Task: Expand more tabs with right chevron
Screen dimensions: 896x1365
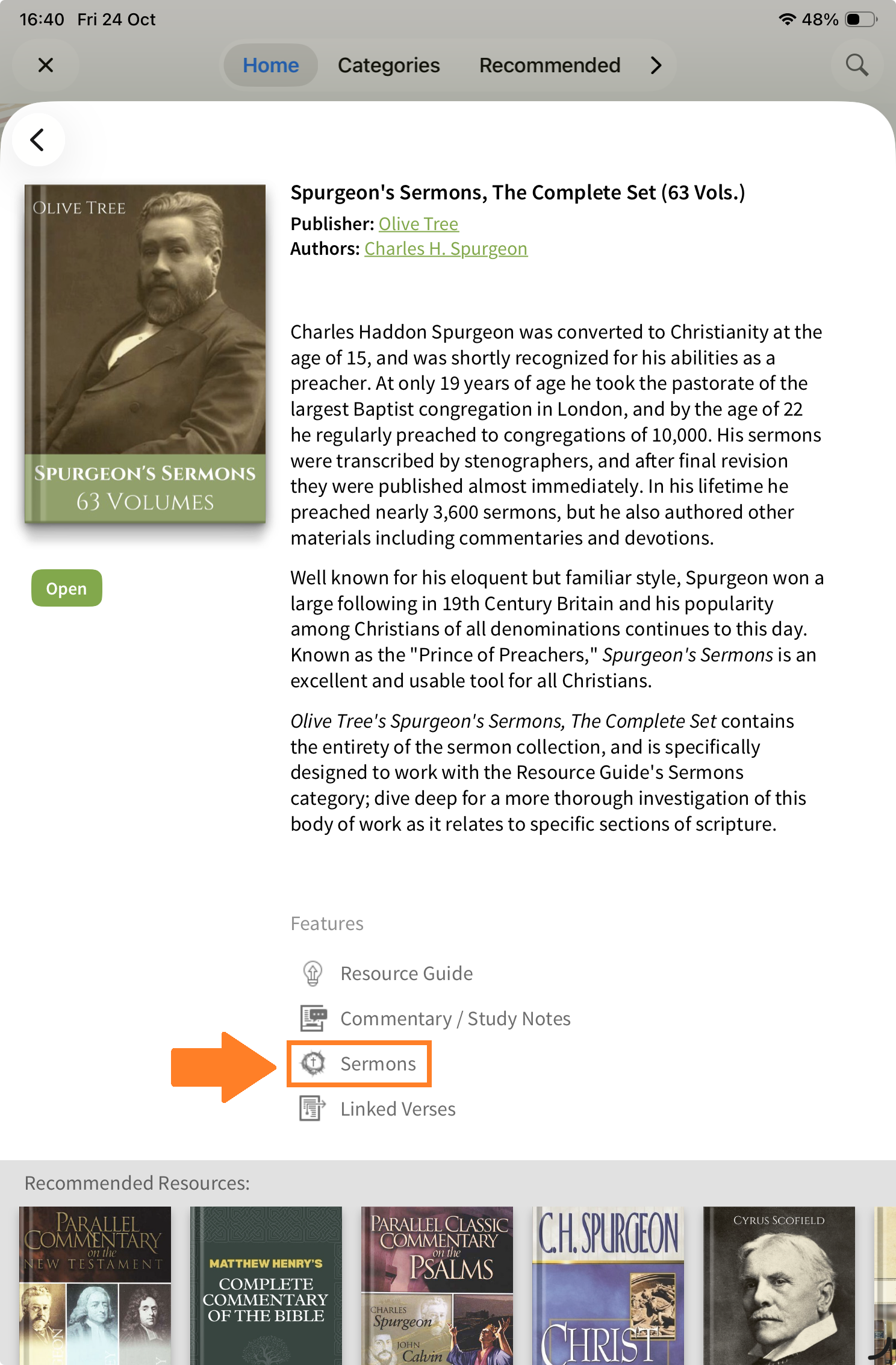Action: (656, 65)
